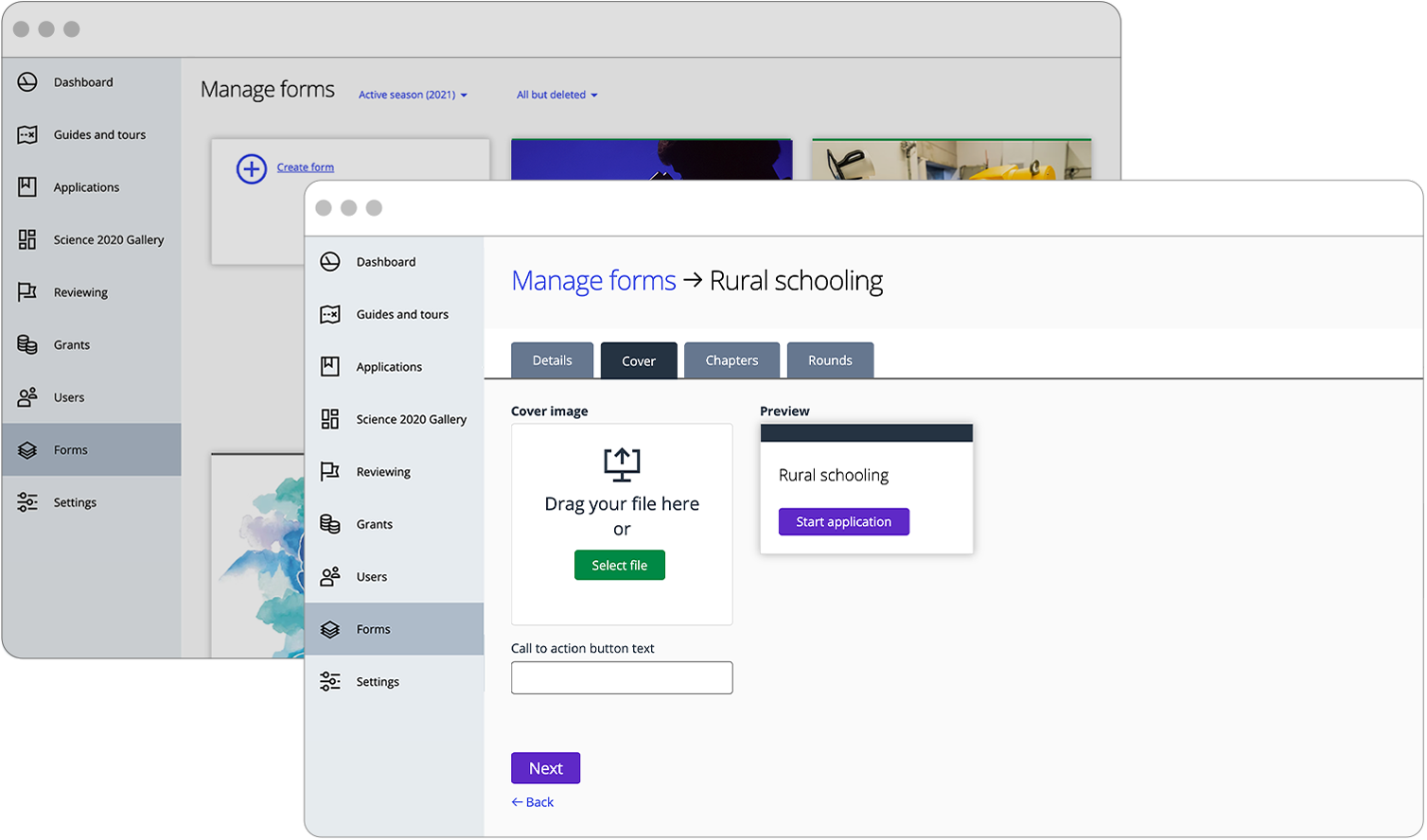Select the Dashboard icon in the sidebar

point(329,262)
